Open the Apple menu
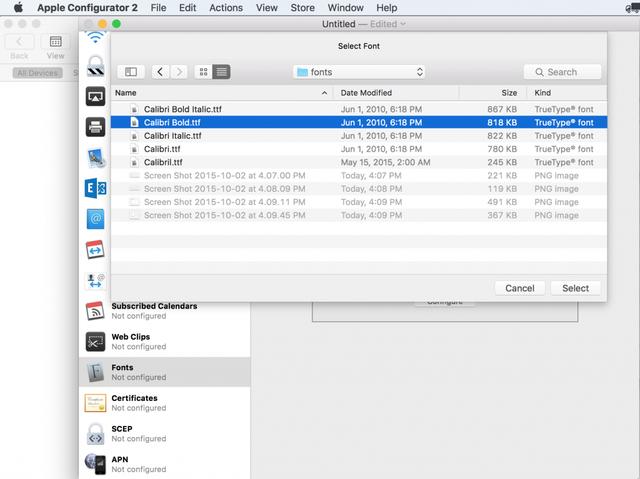 coord(18,8)
